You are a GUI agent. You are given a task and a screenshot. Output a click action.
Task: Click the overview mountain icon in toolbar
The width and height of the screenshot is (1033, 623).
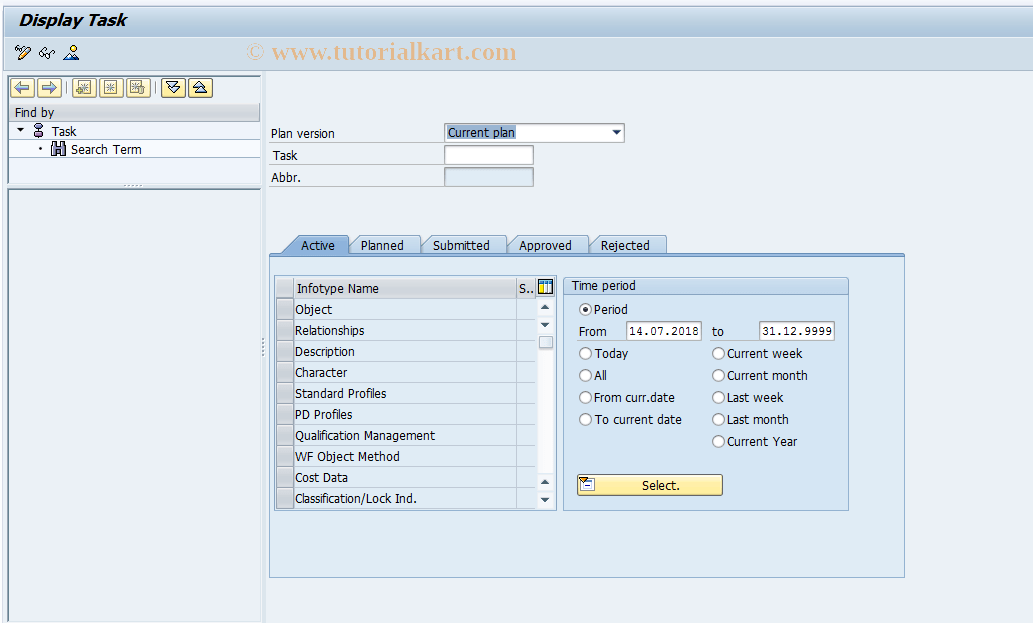coord(70,52)
